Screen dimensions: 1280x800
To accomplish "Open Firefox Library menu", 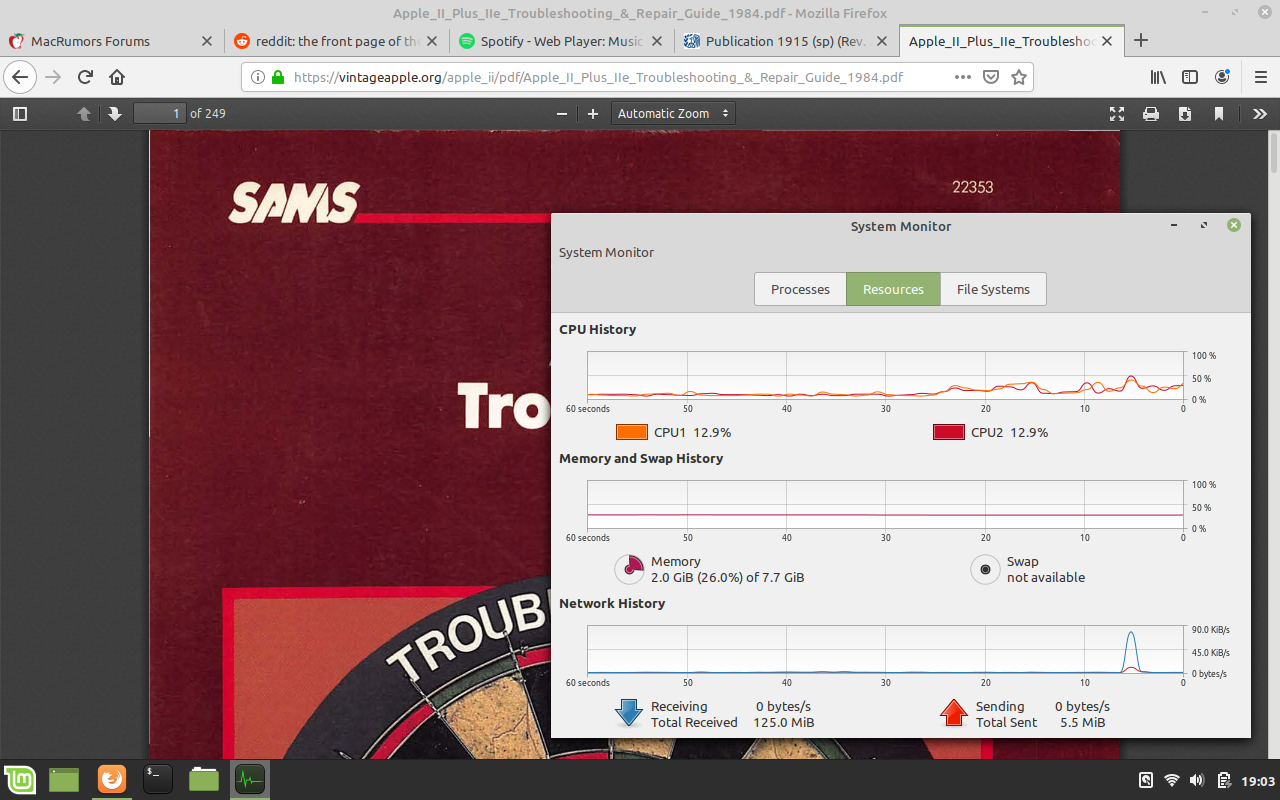I will (1158, 77).
